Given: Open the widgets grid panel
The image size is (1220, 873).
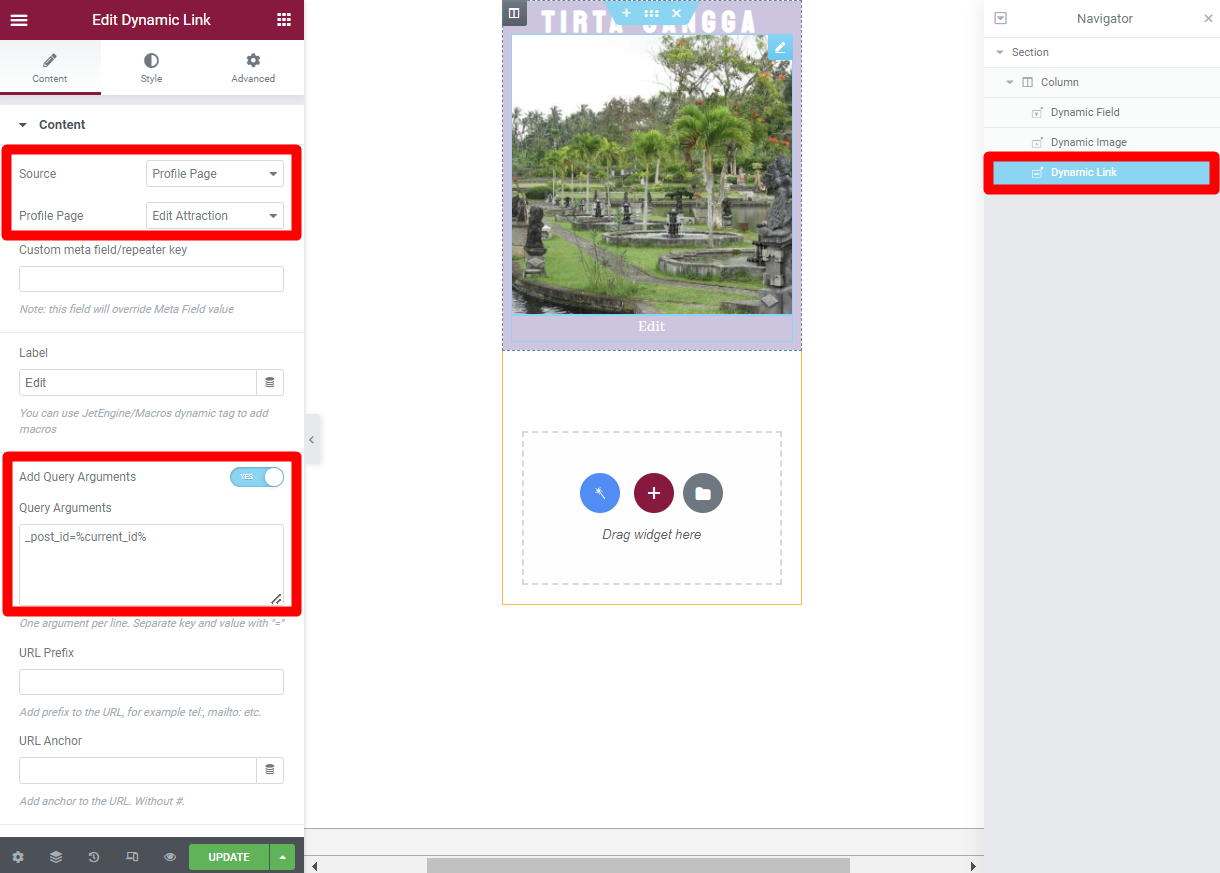Looking at the screenshot, I should (284, 20).
